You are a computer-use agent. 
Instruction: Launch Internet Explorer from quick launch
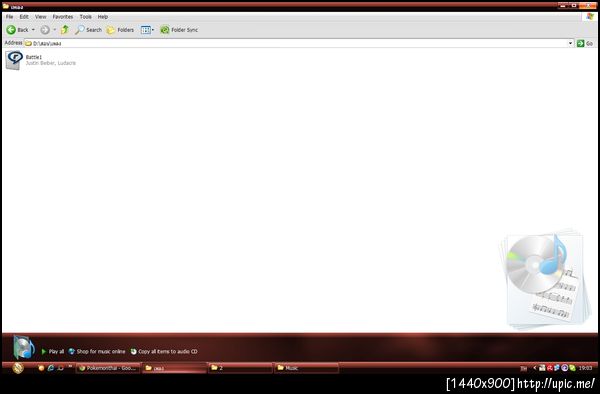coord(51,368)
